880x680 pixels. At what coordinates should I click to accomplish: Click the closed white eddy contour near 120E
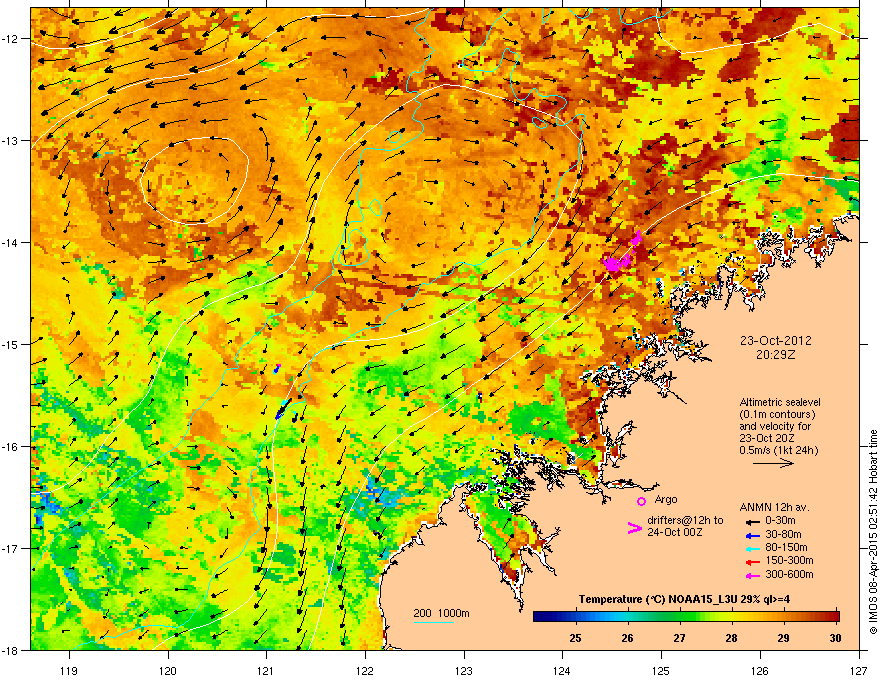[x=194, y=181]
